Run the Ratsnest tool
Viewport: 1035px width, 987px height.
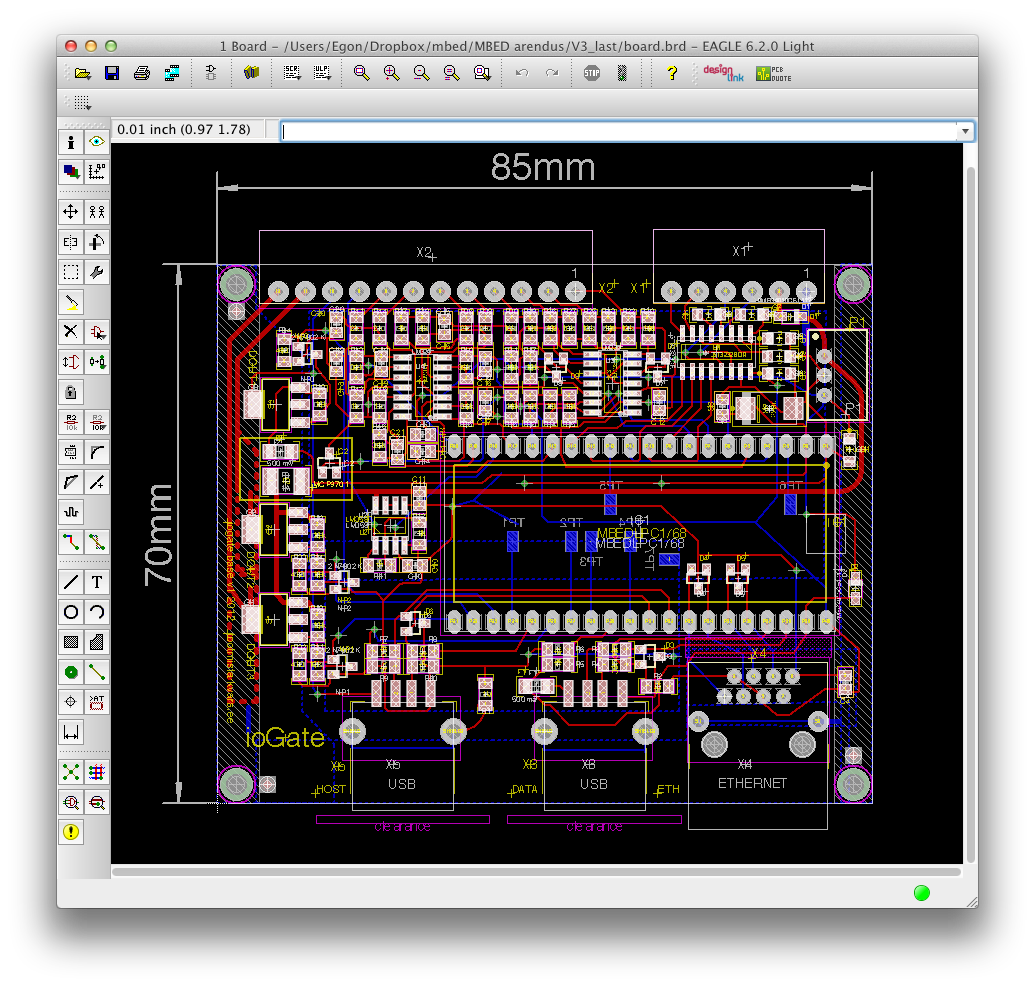pos(71,771)
